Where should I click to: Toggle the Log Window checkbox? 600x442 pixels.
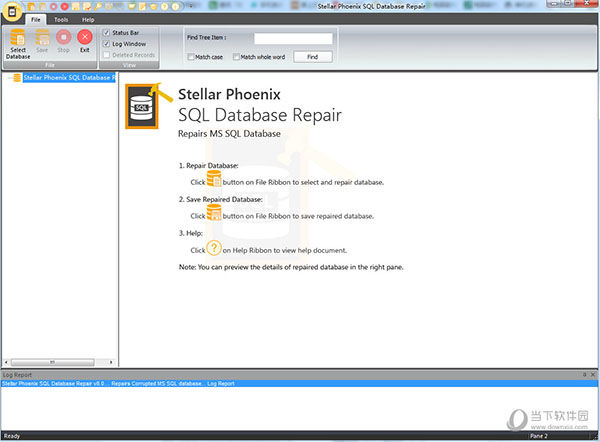(106, 44)
